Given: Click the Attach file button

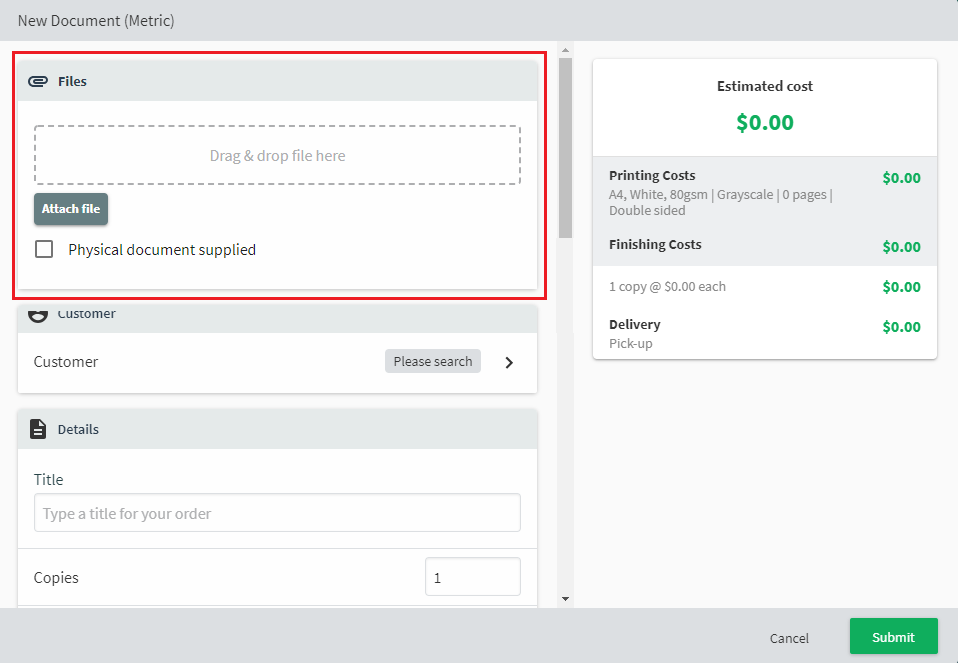Looking at the screenshot, I should pyautogui.click(x=71, y=209).
